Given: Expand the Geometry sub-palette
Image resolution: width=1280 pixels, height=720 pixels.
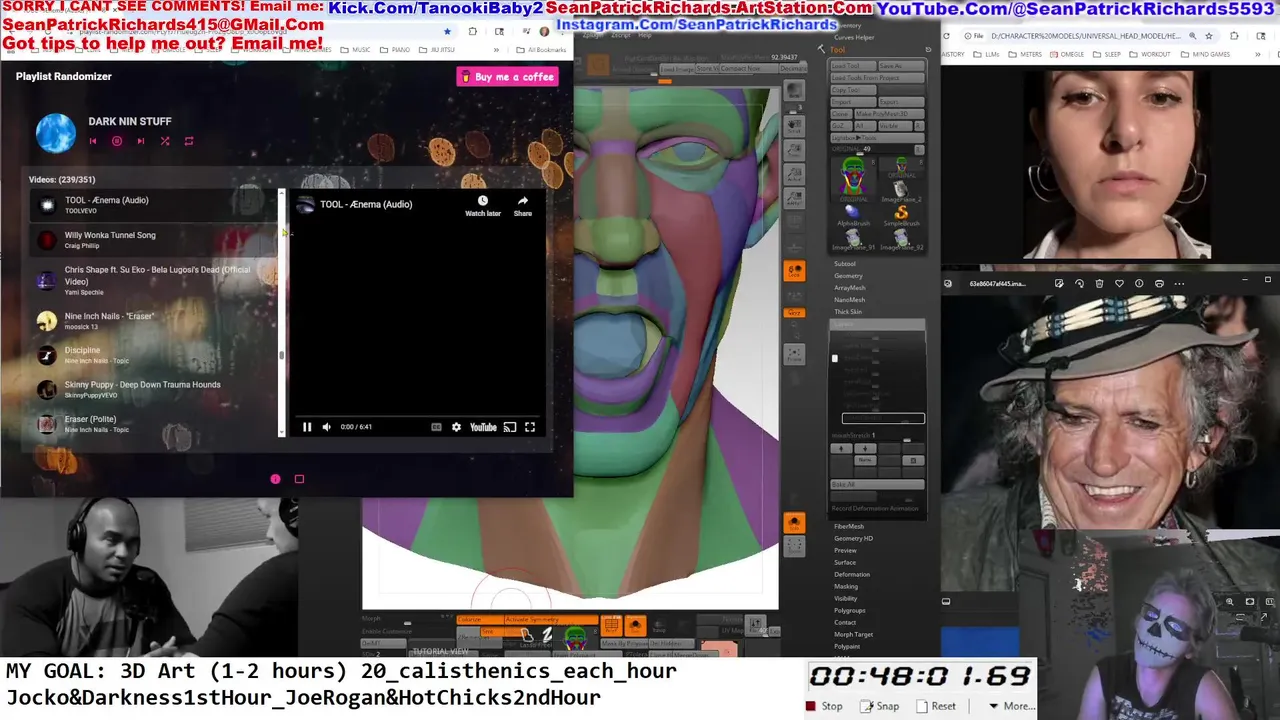Looking at the screenshot, I should click(848, 276).
